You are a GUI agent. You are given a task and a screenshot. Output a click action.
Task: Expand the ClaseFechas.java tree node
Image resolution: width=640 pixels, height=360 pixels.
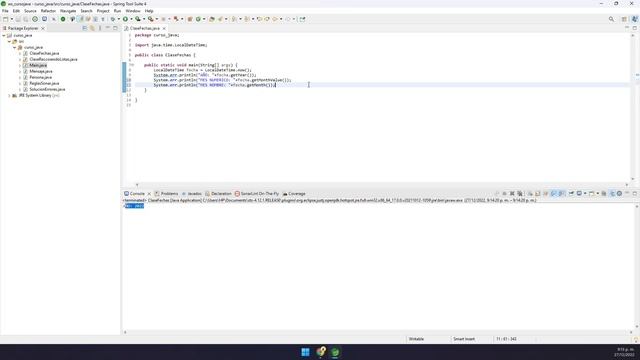(20, 53)
